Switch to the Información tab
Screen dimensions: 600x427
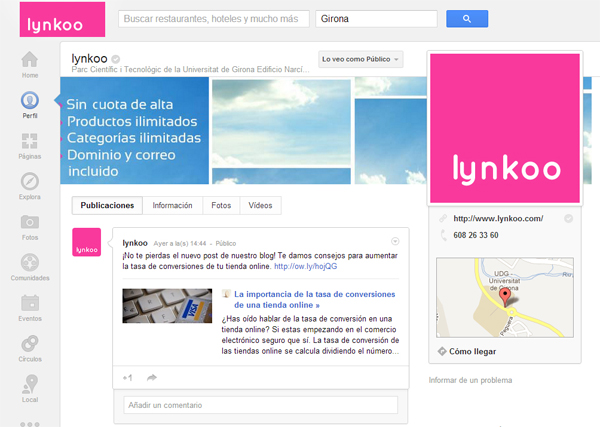tap(173, 205)
